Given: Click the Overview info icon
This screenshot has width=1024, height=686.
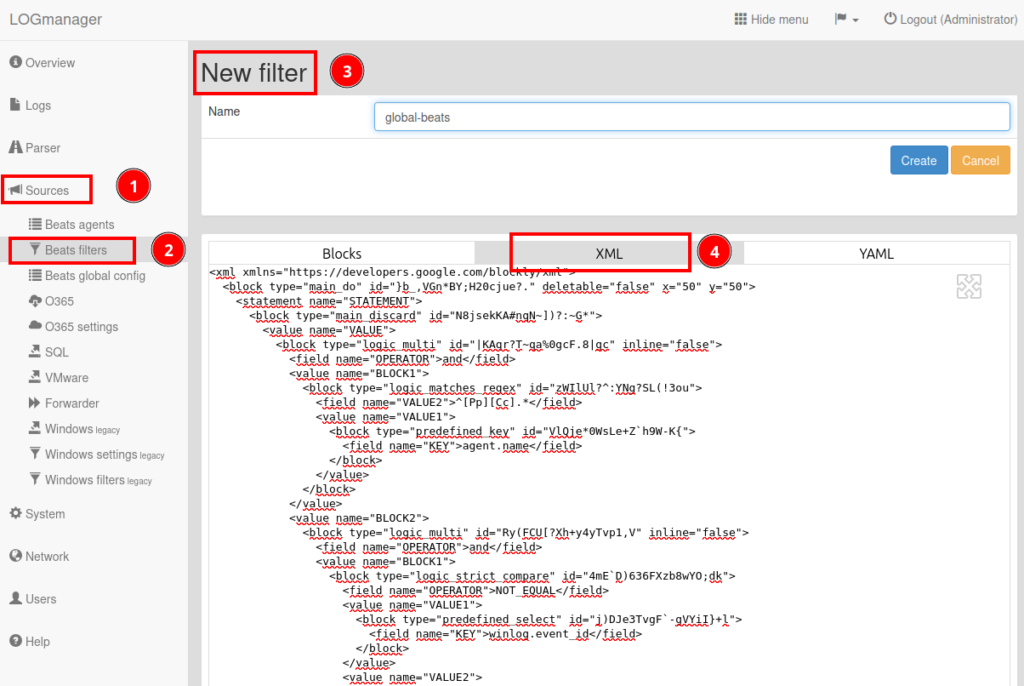Looking at the screenshot, I should 16,62.
